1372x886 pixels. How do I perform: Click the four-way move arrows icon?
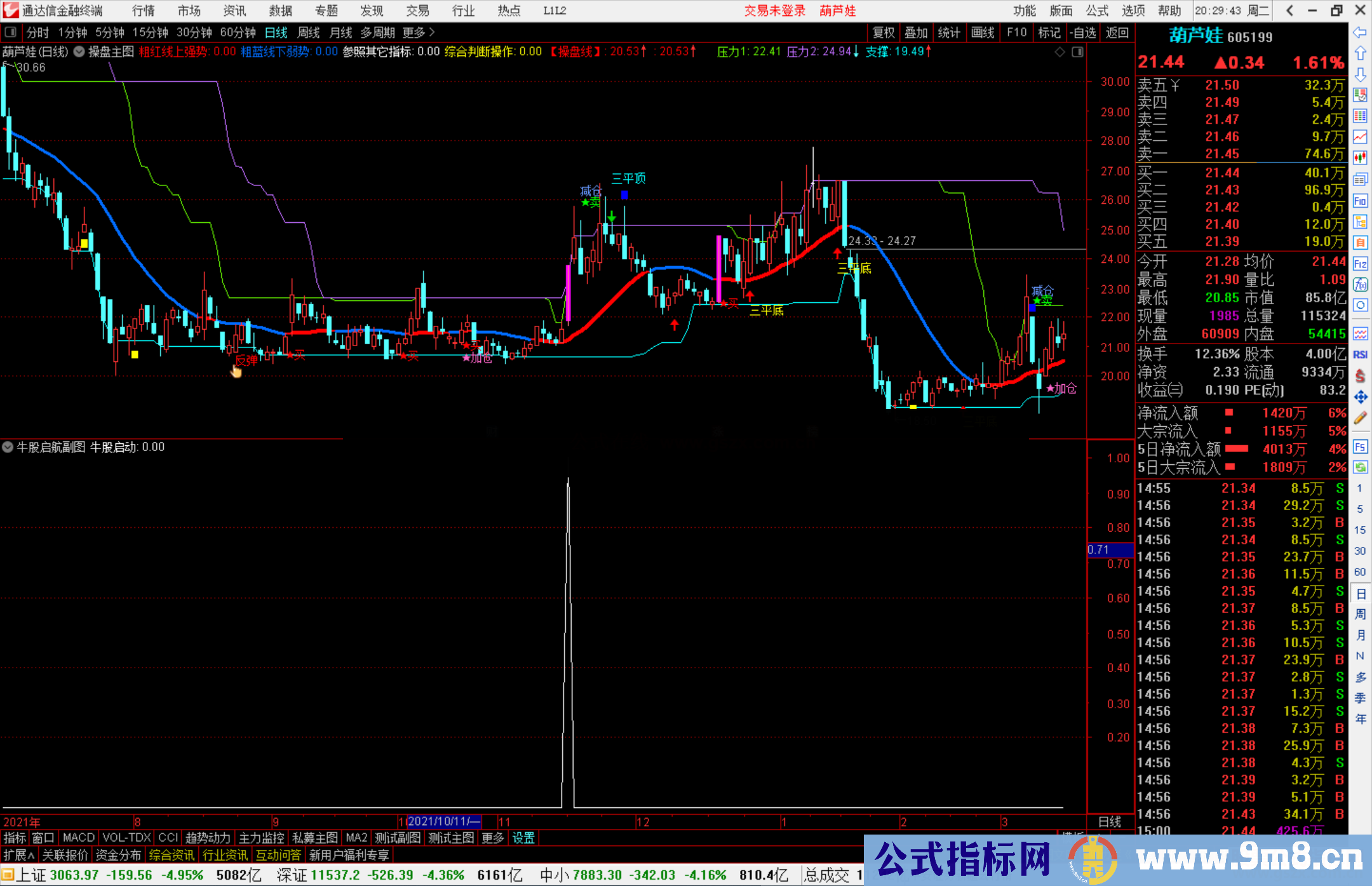point(1360,397)
